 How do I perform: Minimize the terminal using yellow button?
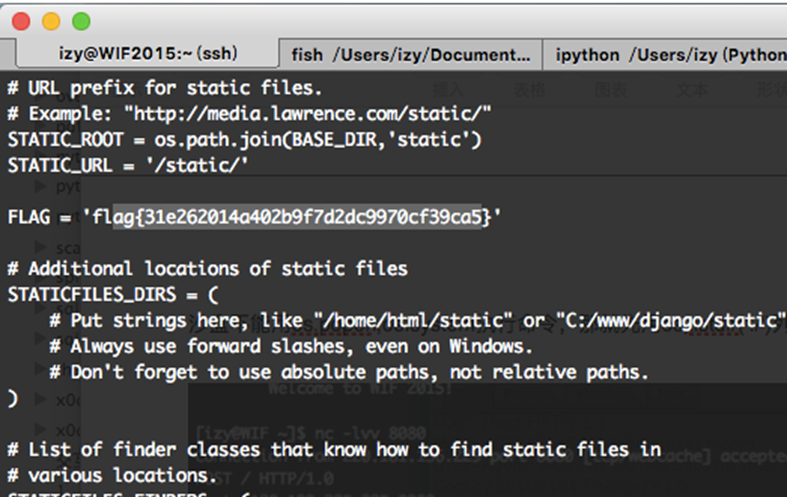coord(50,20)
